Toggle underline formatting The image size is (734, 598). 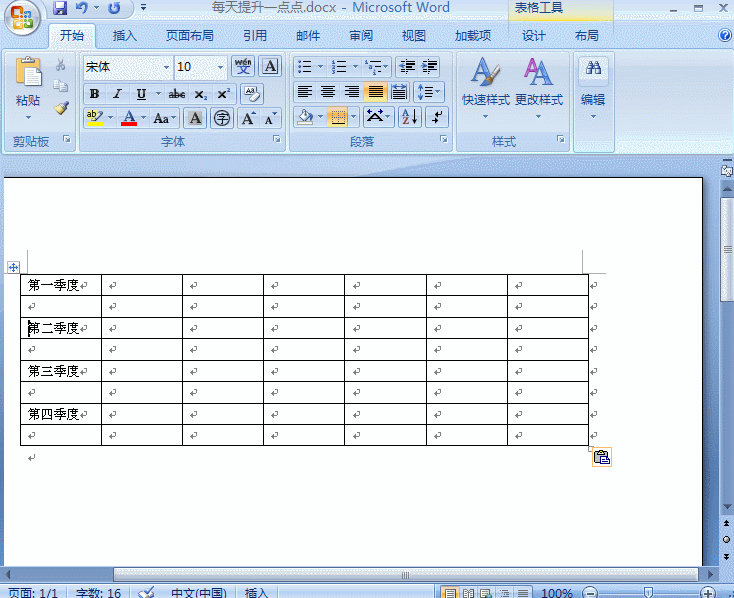(141, 94)
